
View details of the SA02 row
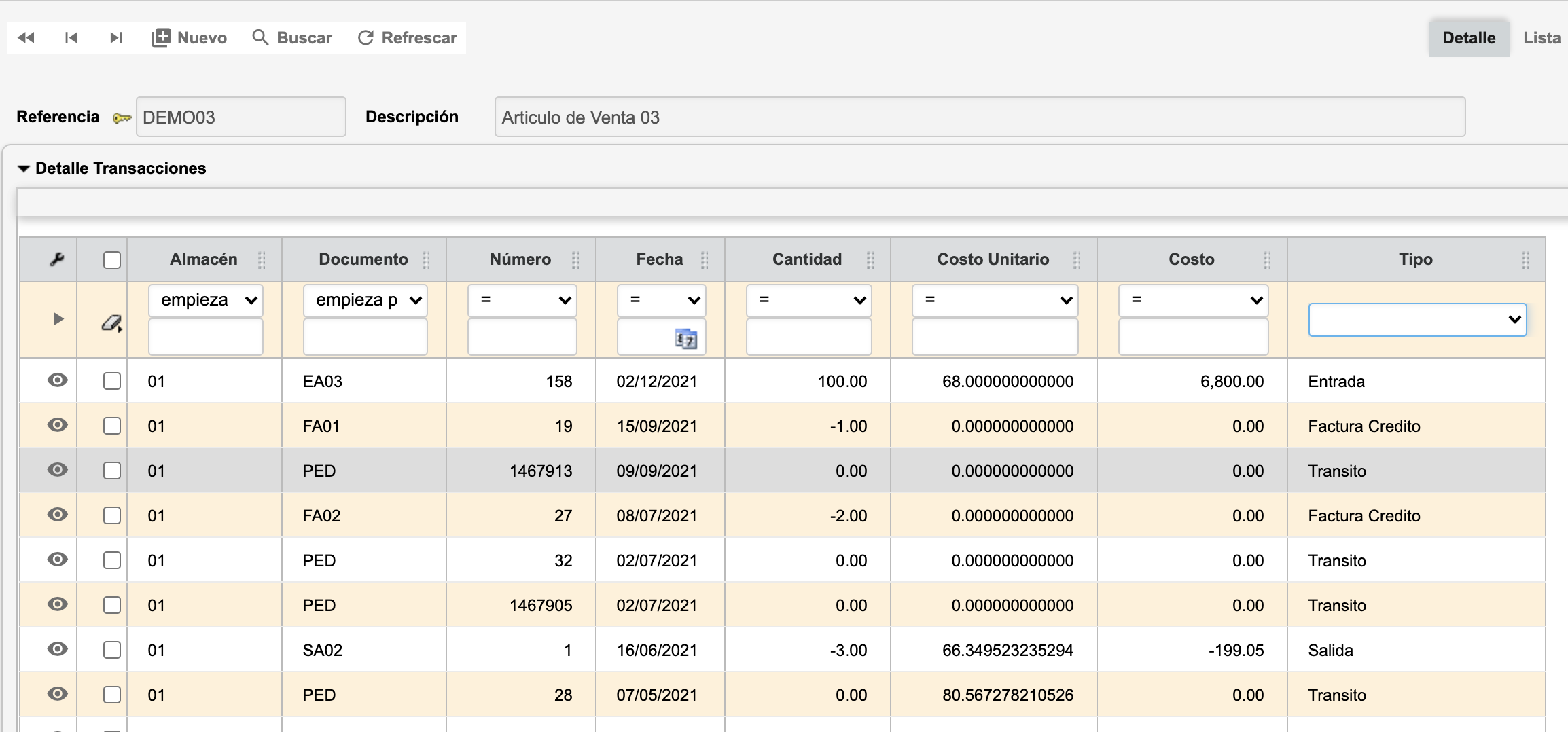pos(57,649)
